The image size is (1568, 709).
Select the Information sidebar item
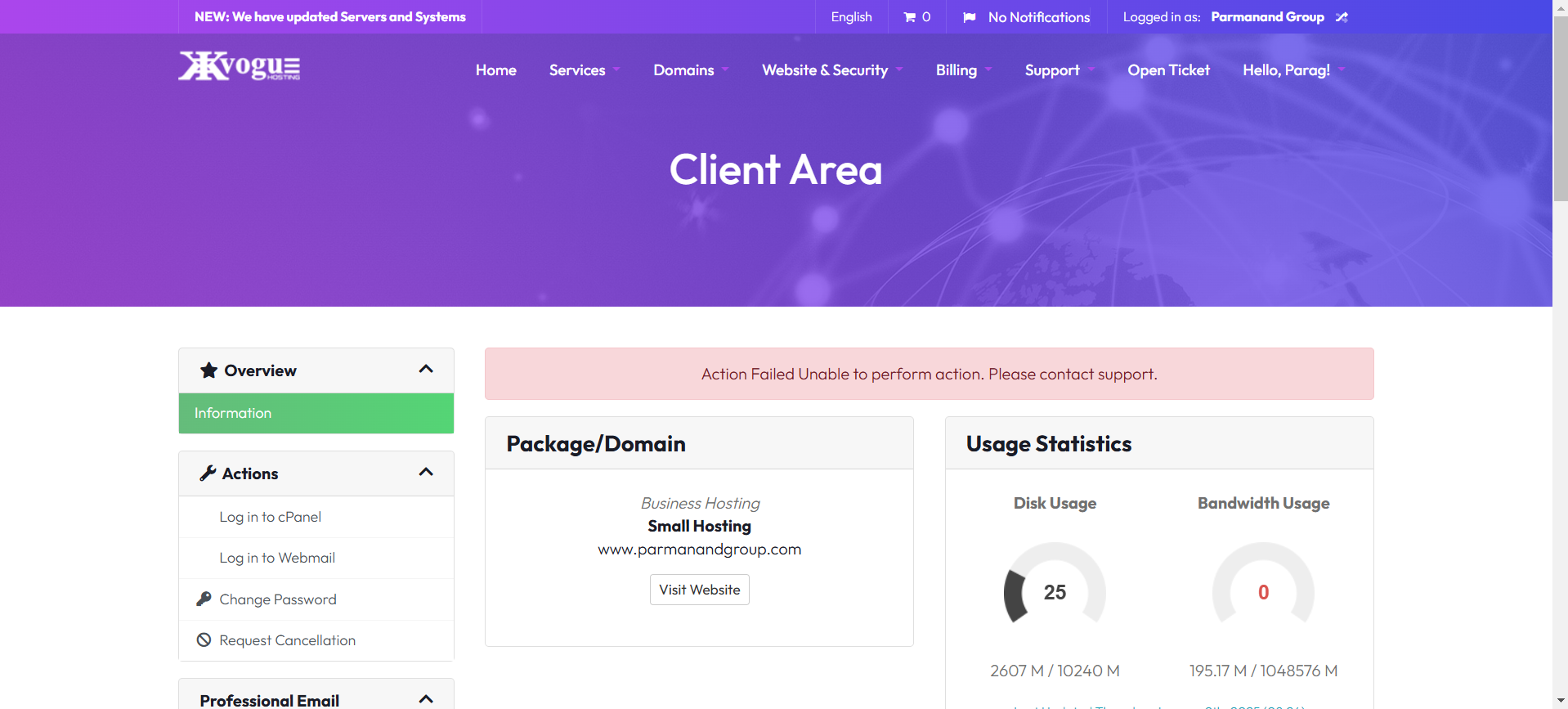[x=316, y=413]
